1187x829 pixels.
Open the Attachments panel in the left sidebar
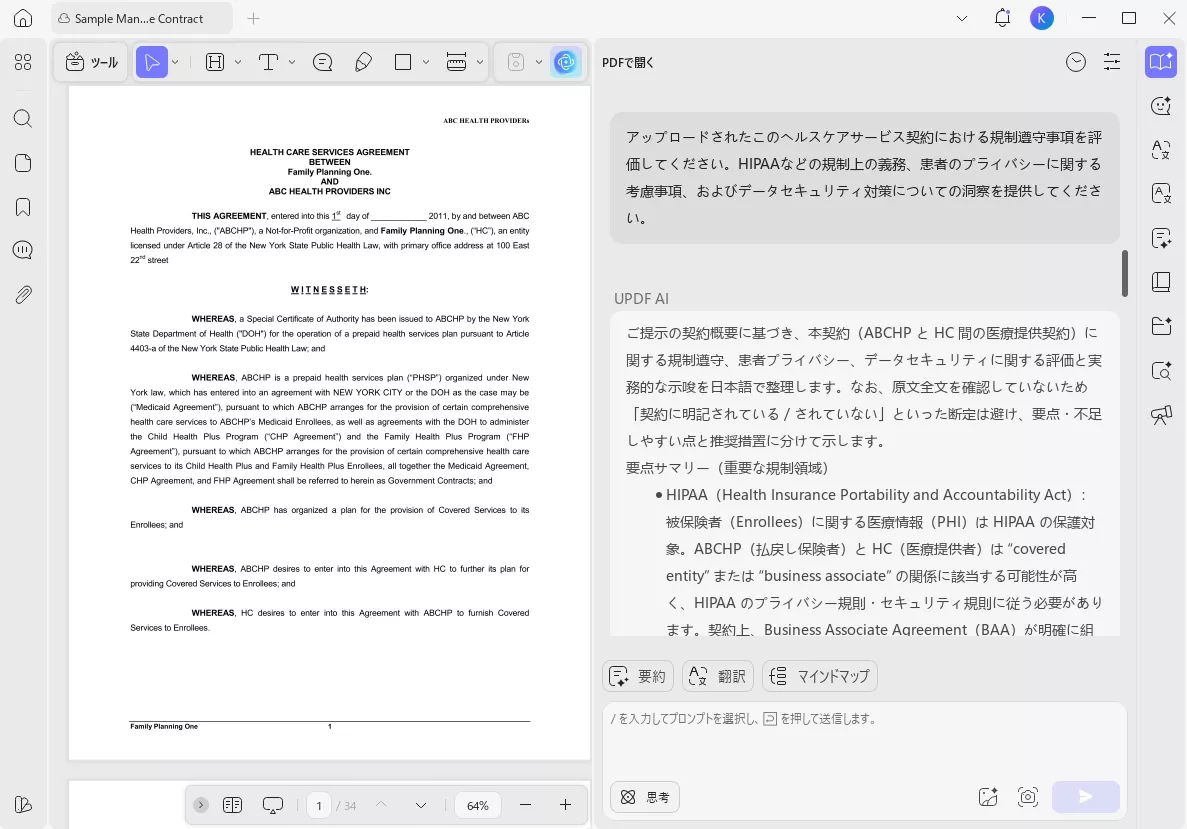tap(22, 294)
